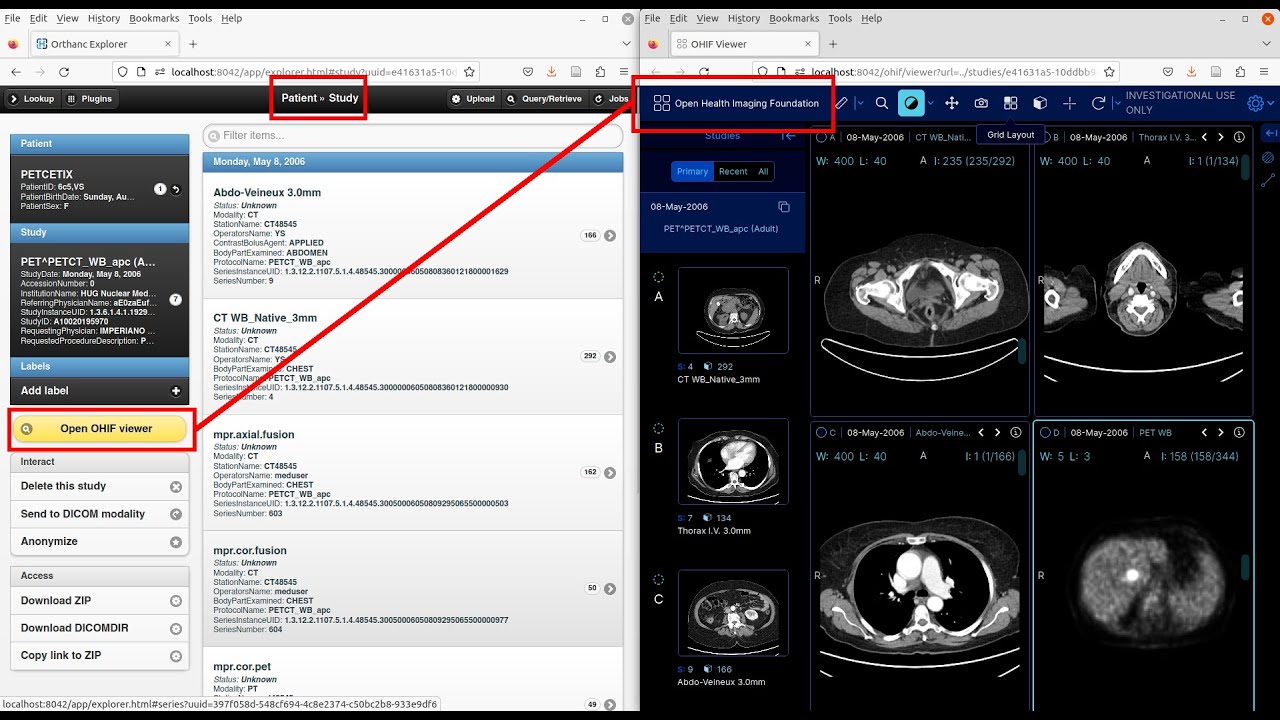Open mpr.cor.fusion series arrow
Image resolution: width=1280 pixels, height=720 pixels.
click(x=610, y=589)
